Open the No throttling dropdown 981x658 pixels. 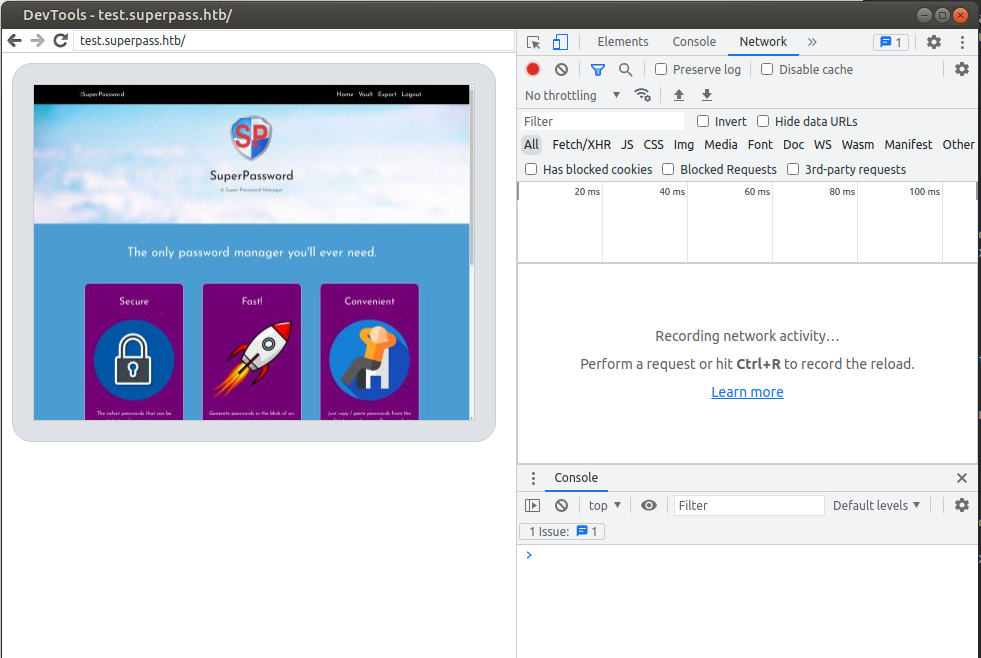pyautogui.click(x=572, y=95)
